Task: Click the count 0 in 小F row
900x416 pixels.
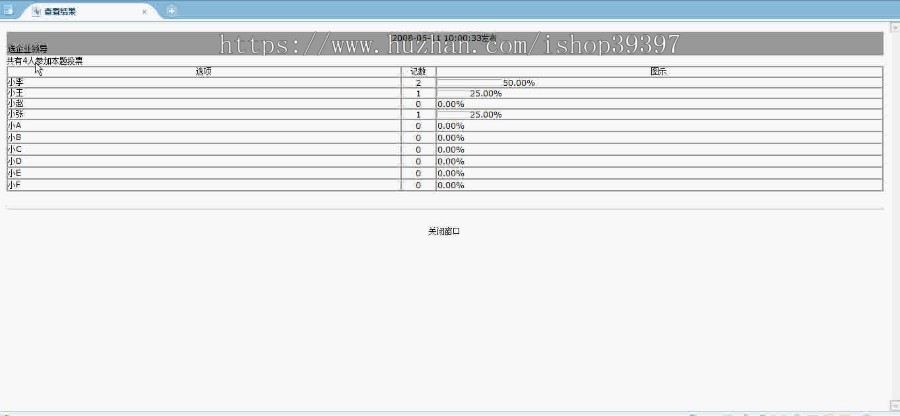Action: pos(418,185)
